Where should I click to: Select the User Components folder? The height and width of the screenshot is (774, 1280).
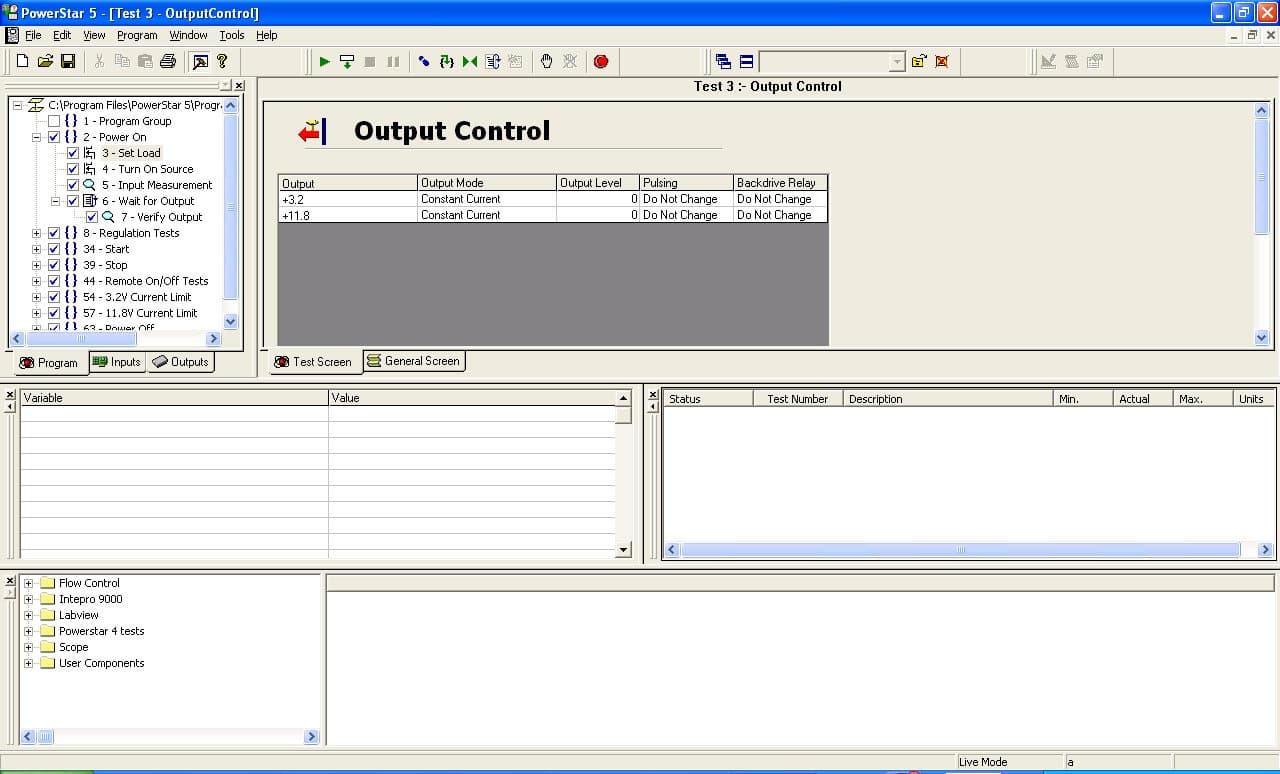101,663
